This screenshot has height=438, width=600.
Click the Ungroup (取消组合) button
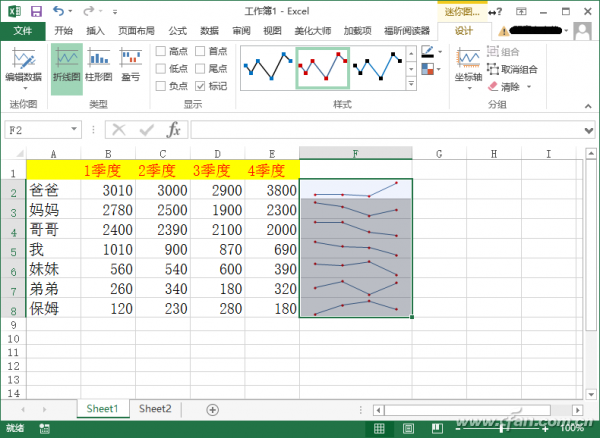(x=512, y=69)
